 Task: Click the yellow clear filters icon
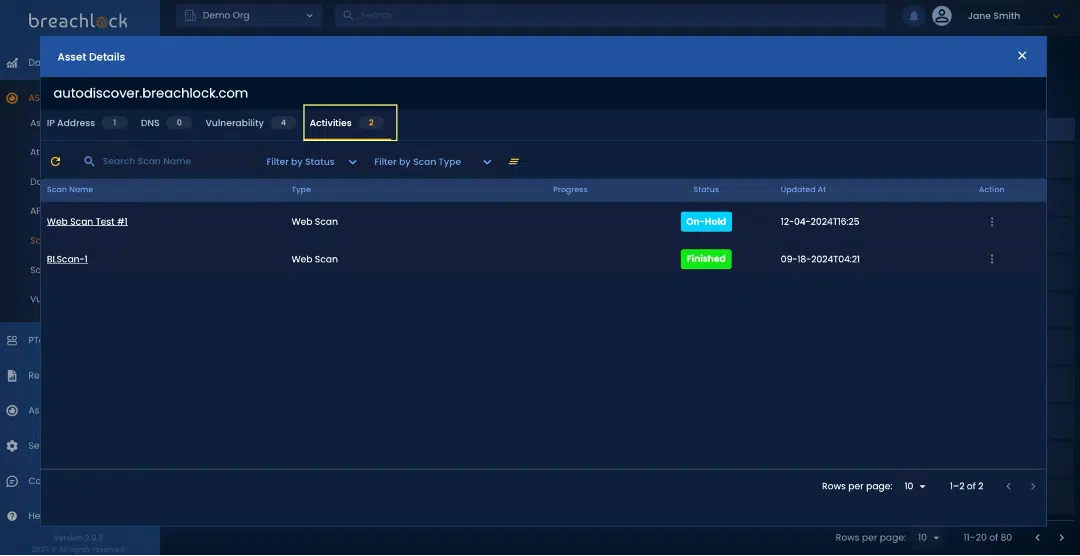[x=514, y=161]
